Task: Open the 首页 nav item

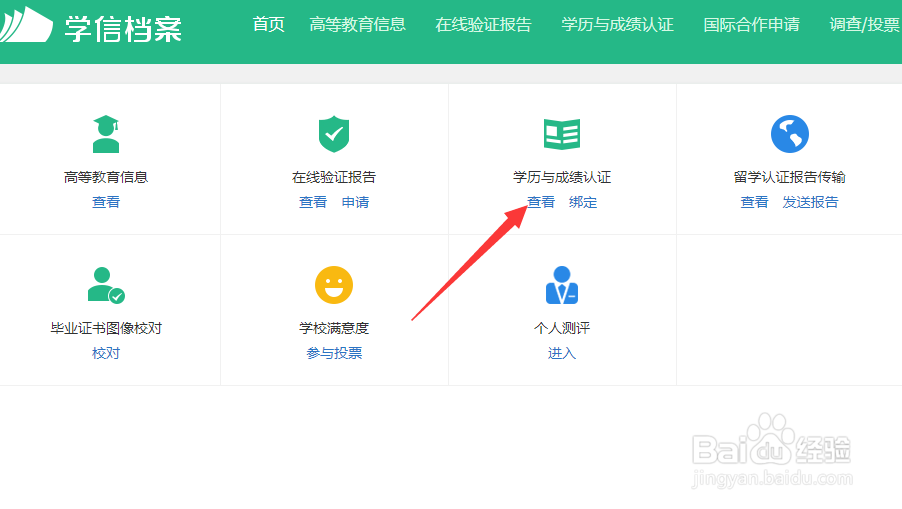Action: (269, 25)
